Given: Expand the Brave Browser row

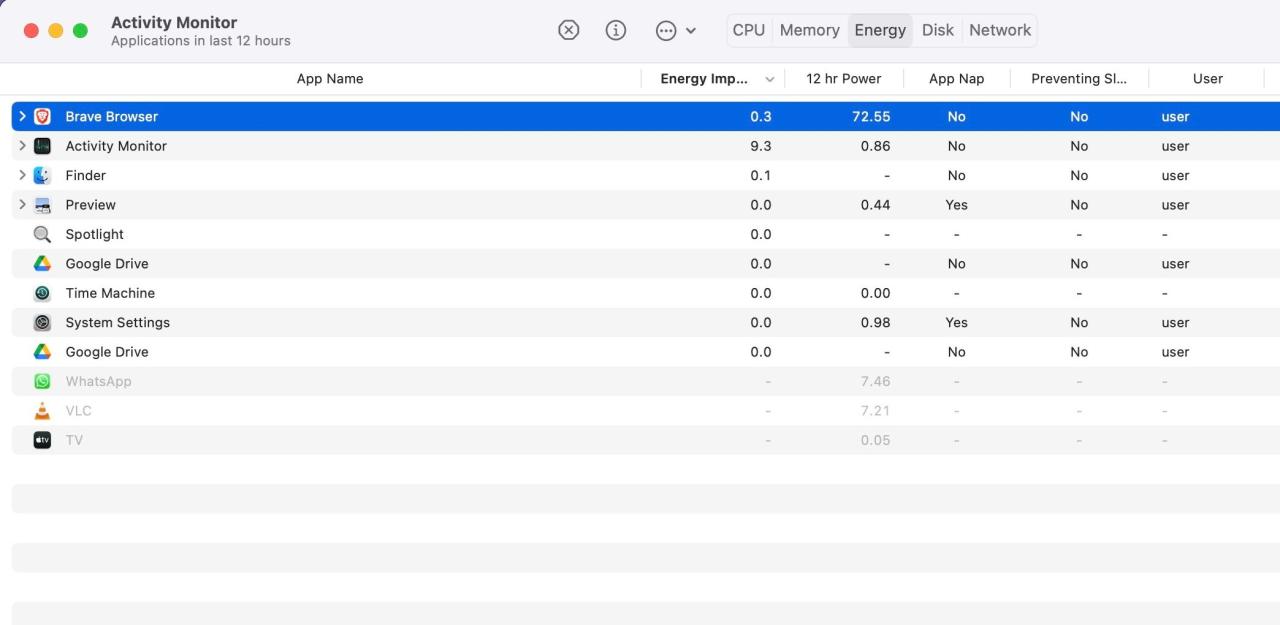Looking at the screenshot, I should (x=23, y=117).
